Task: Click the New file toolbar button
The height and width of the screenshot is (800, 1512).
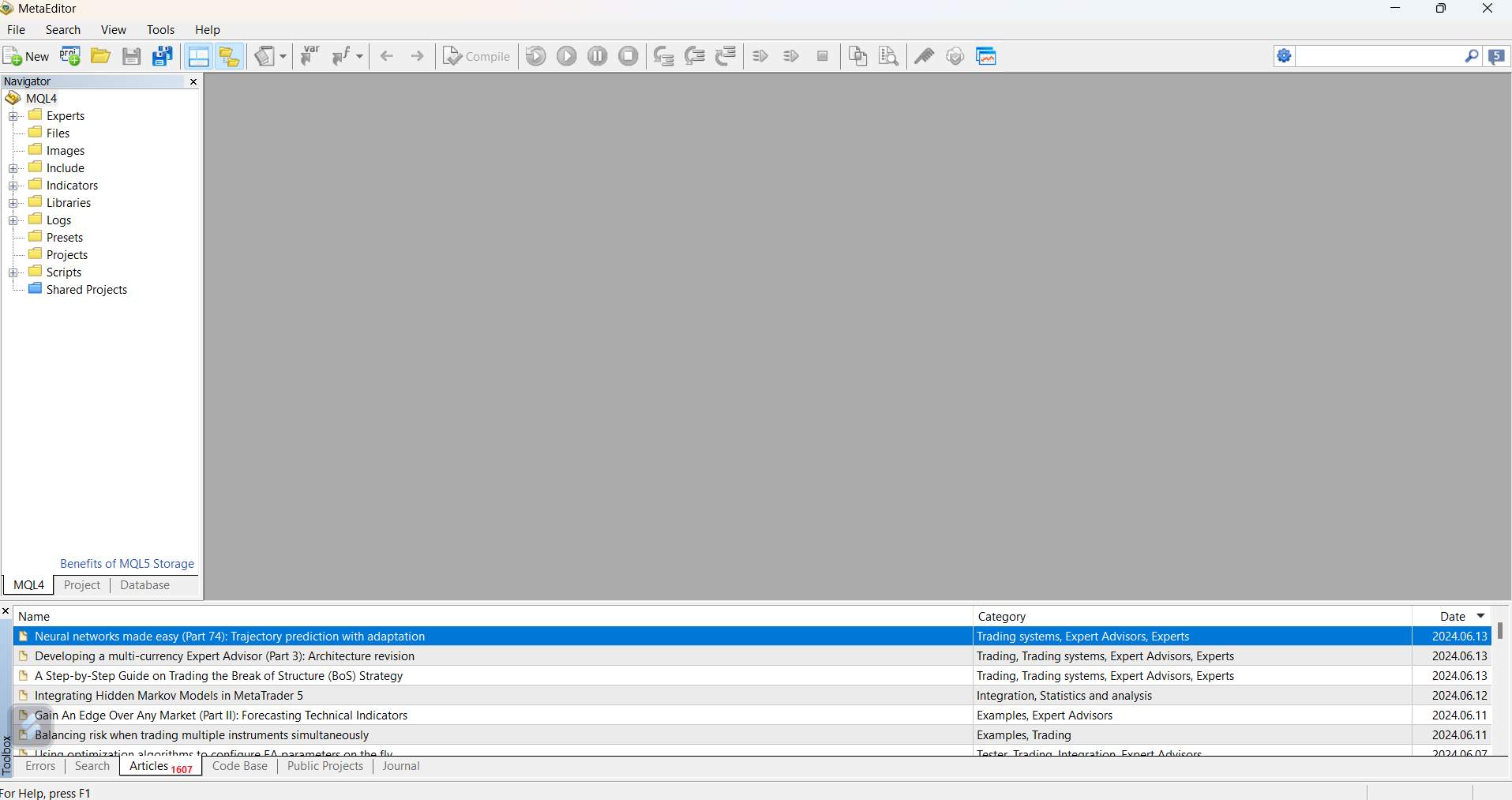Action: 26,56
